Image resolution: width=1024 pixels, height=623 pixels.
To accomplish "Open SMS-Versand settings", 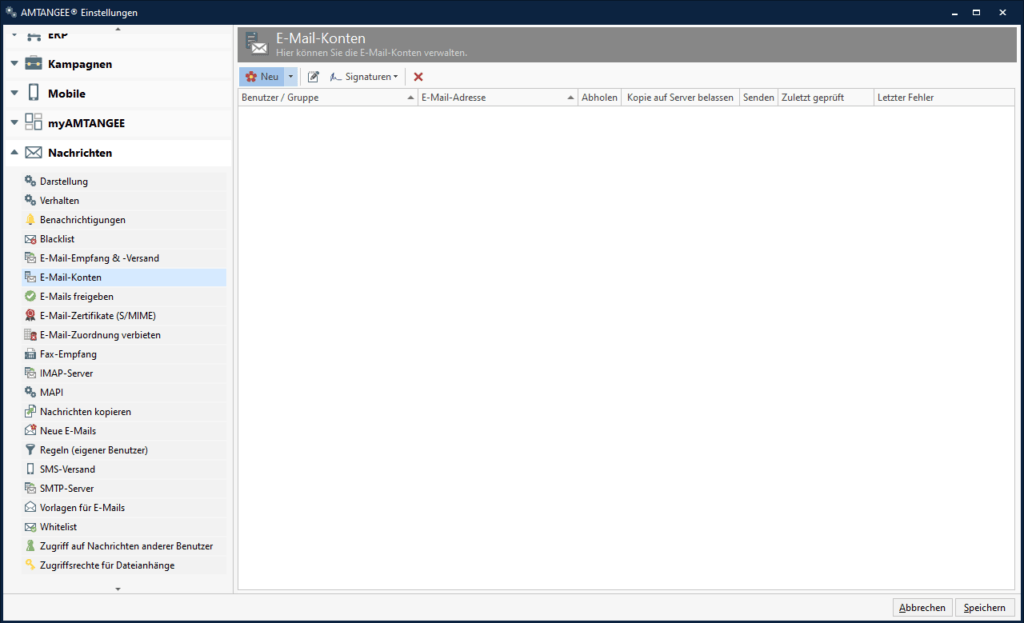I will 124,469.
